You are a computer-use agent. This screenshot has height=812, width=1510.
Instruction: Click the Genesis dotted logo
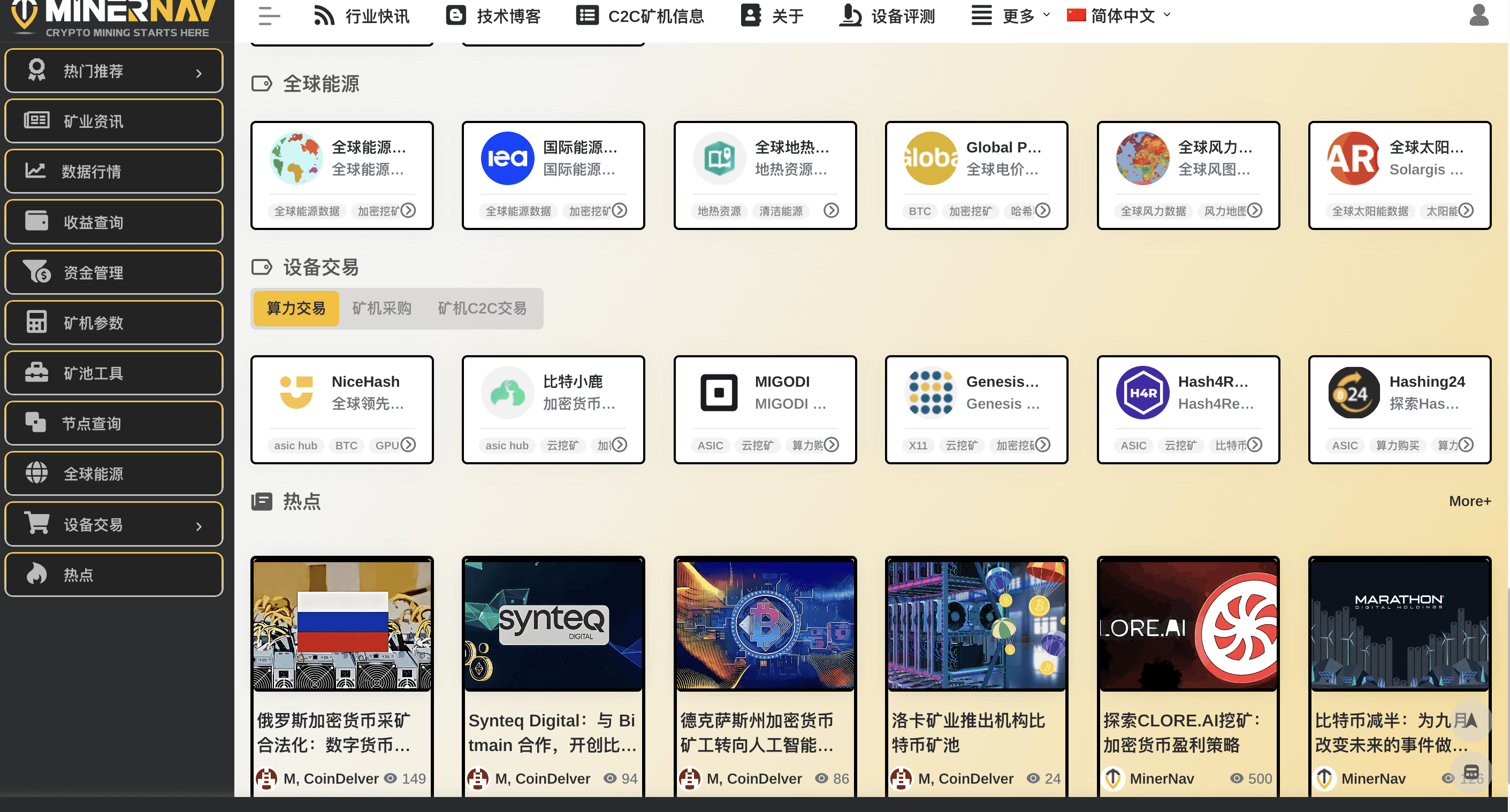[x=931, y=392]
